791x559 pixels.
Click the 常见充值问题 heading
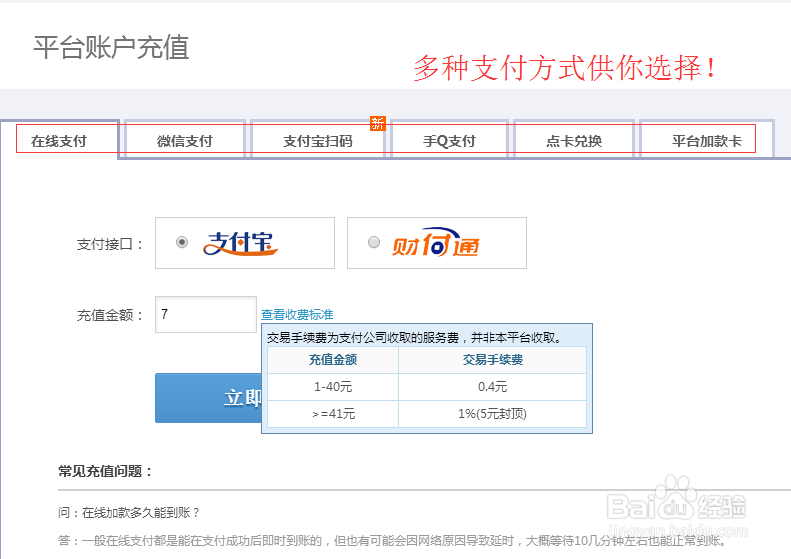[105, 471]
